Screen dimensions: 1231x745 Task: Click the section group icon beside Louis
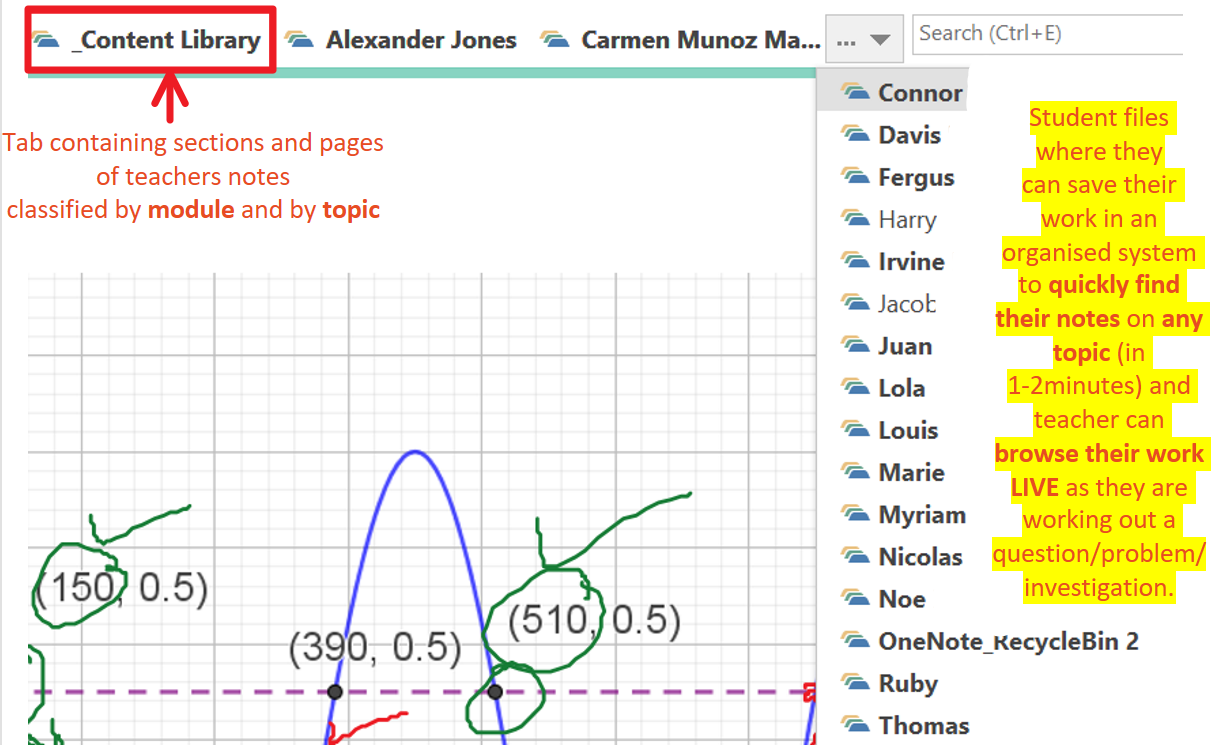pos(856,430)
